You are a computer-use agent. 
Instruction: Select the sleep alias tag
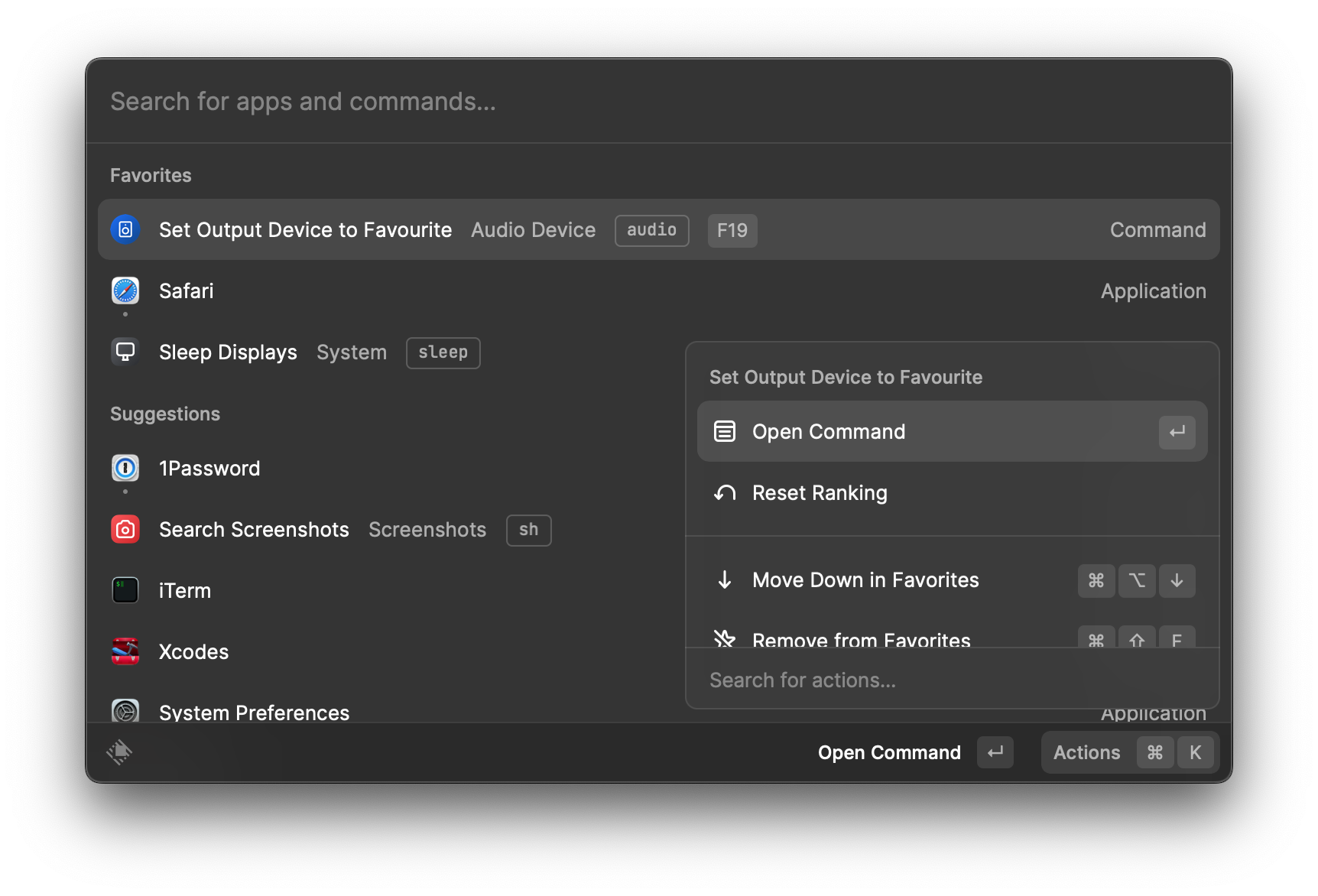443,352
